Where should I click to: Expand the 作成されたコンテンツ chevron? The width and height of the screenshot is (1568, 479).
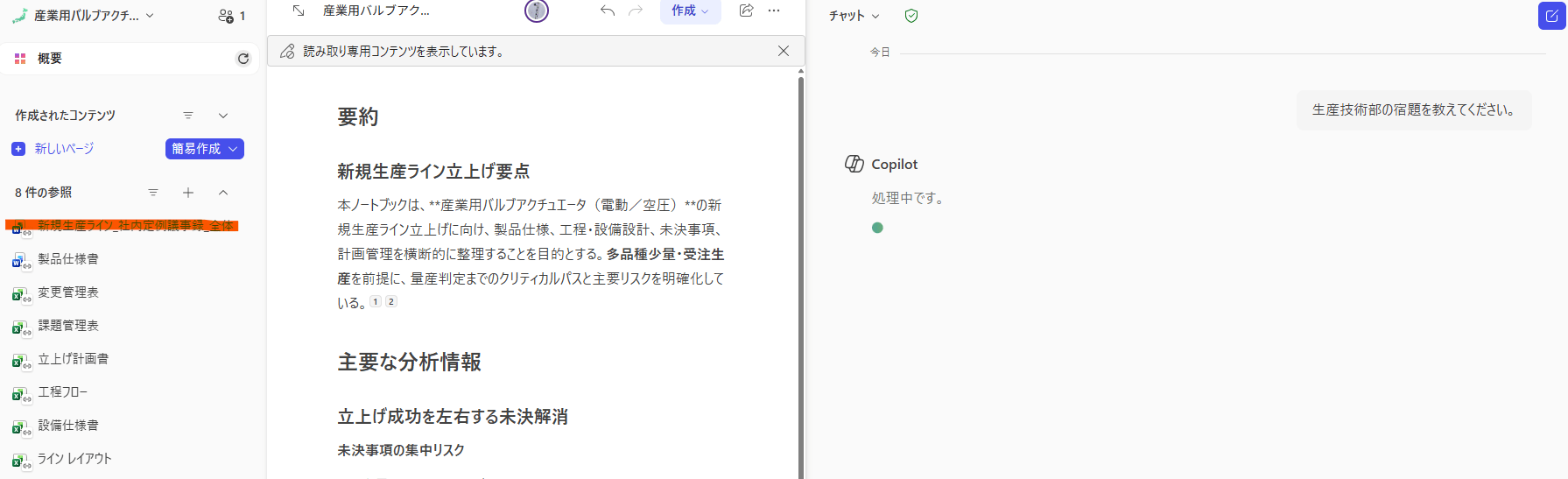tap(223, 116)
